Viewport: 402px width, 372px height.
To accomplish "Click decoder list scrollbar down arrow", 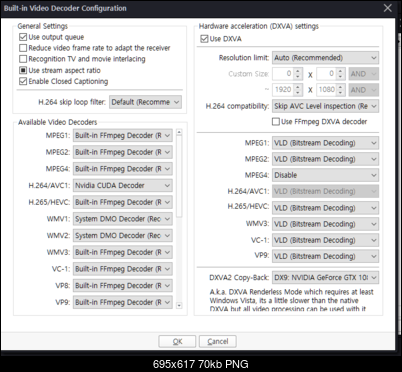I will tap(179, 305).
